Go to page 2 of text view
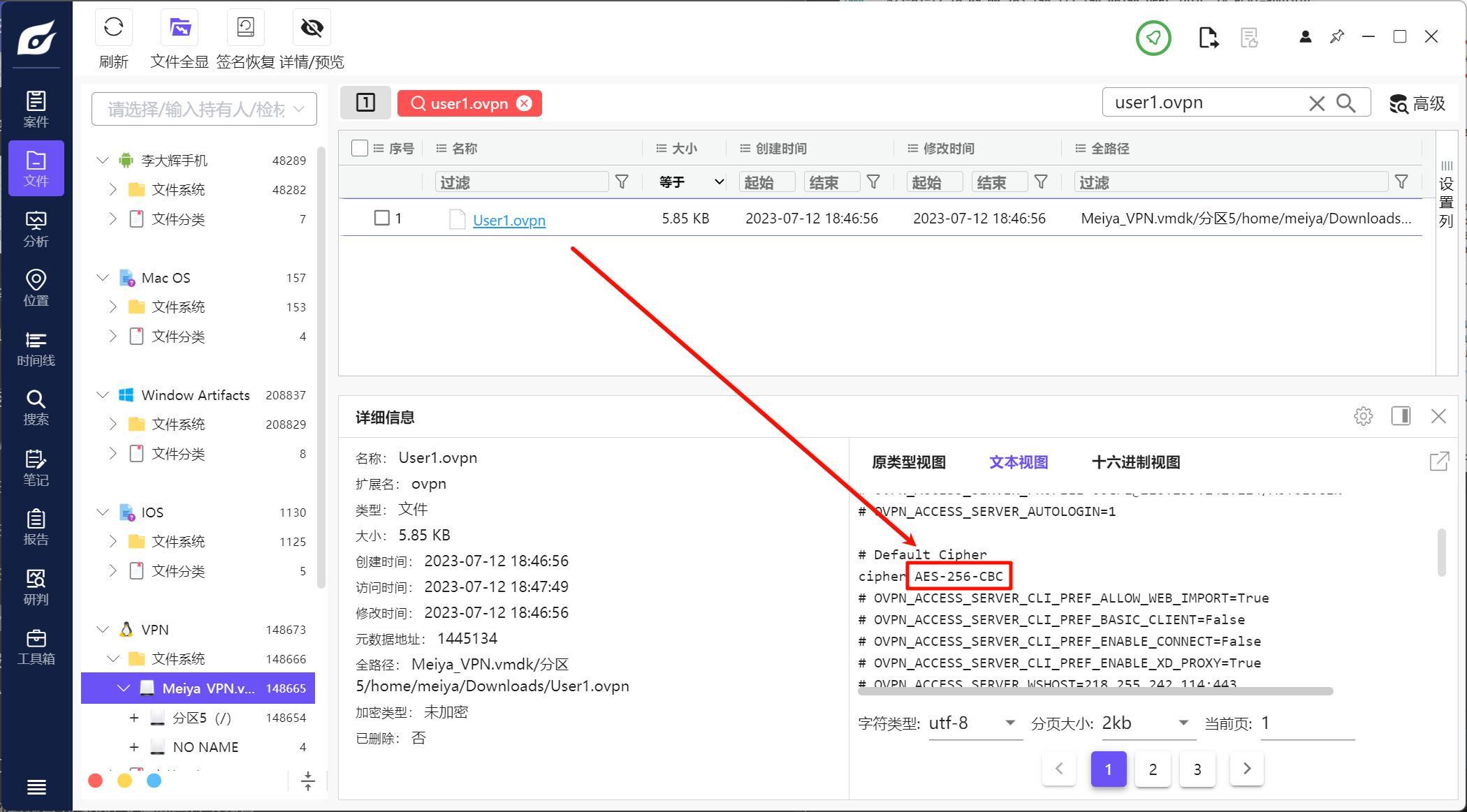 tap(1153, 769)
